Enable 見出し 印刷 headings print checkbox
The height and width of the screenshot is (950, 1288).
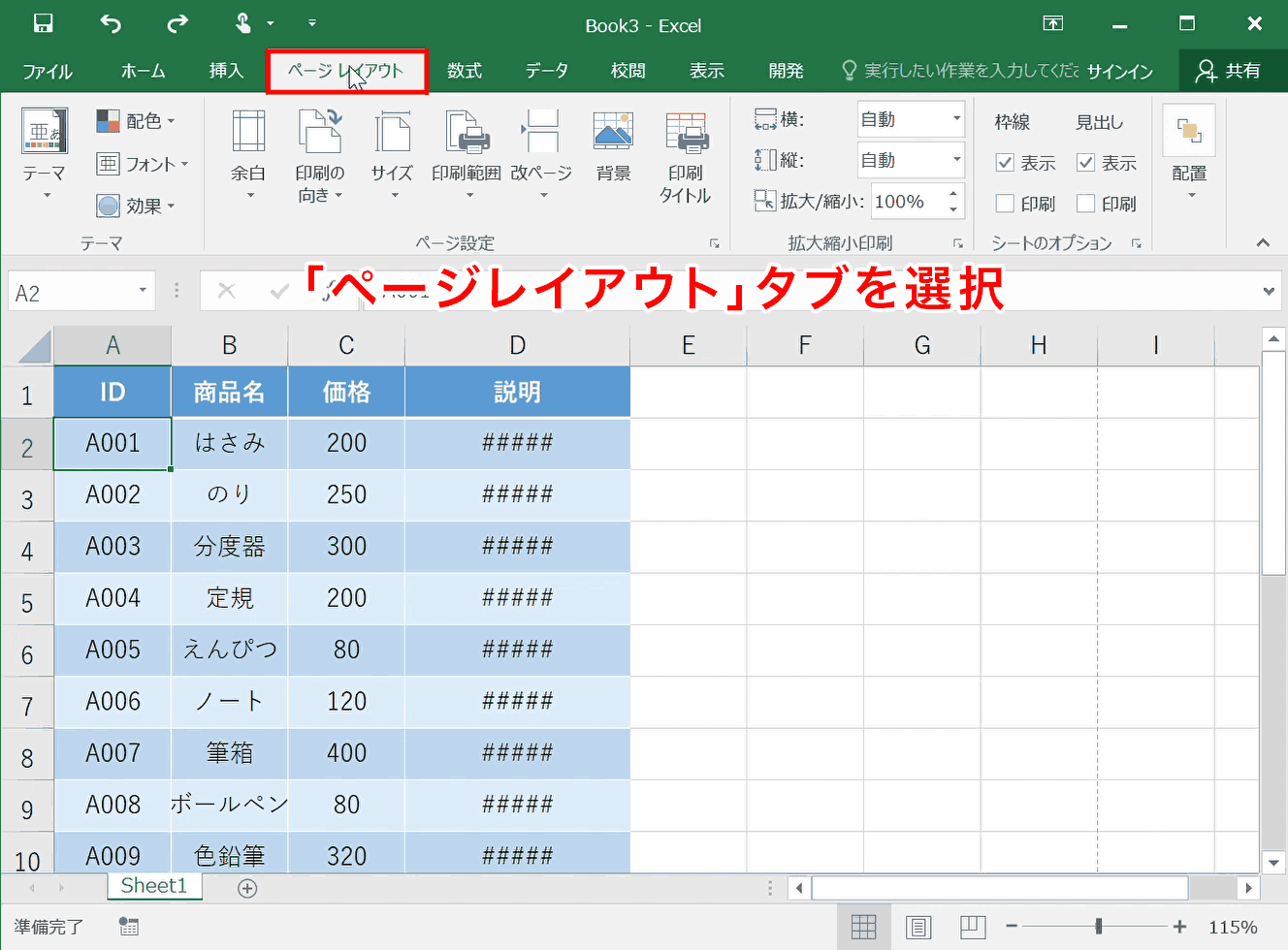pos(1085,204)
